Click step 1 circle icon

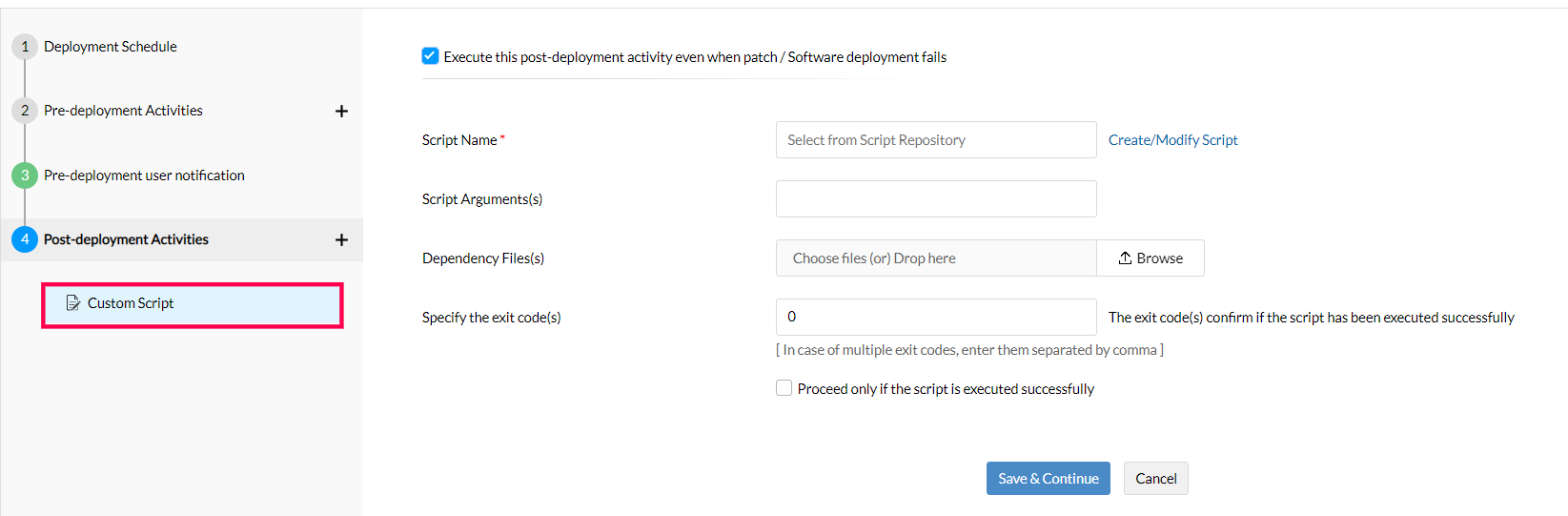click(x=25, y=47)
